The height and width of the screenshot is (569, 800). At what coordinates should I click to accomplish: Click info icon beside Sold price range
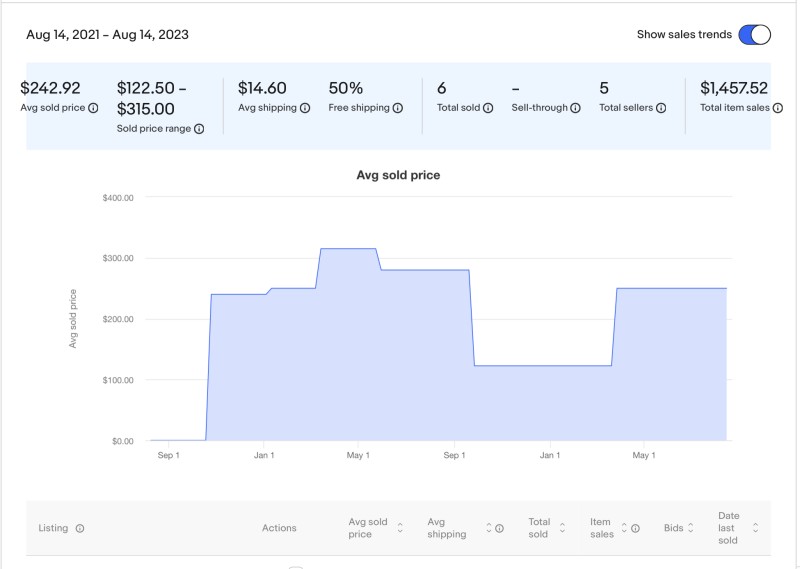pos(199,129)
